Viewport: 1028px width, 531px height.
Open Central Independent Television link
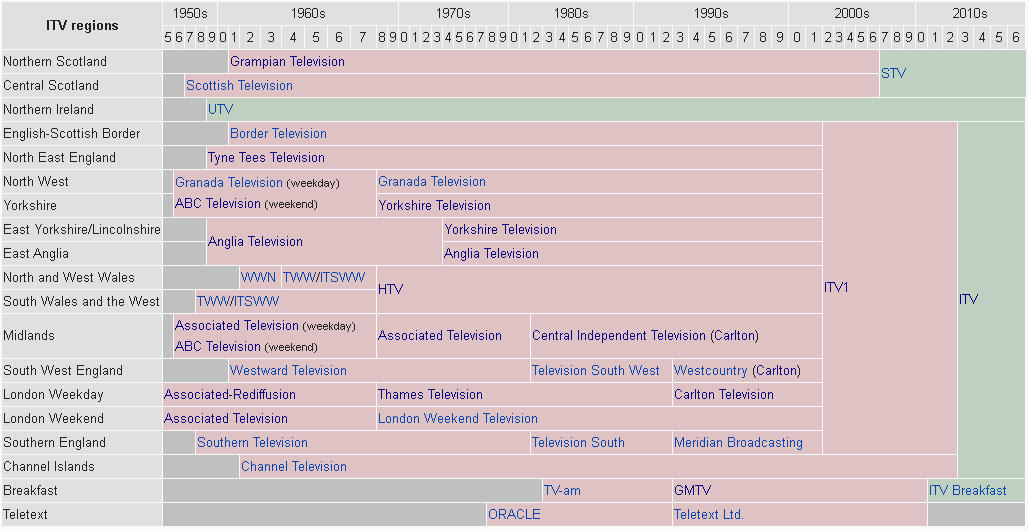pyautogui.click(x=619, y=336)
